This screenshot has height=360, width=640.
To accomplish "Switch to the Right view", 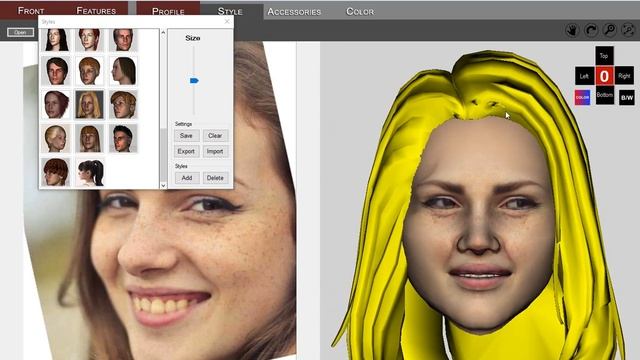I will click(x=624, y=76).
